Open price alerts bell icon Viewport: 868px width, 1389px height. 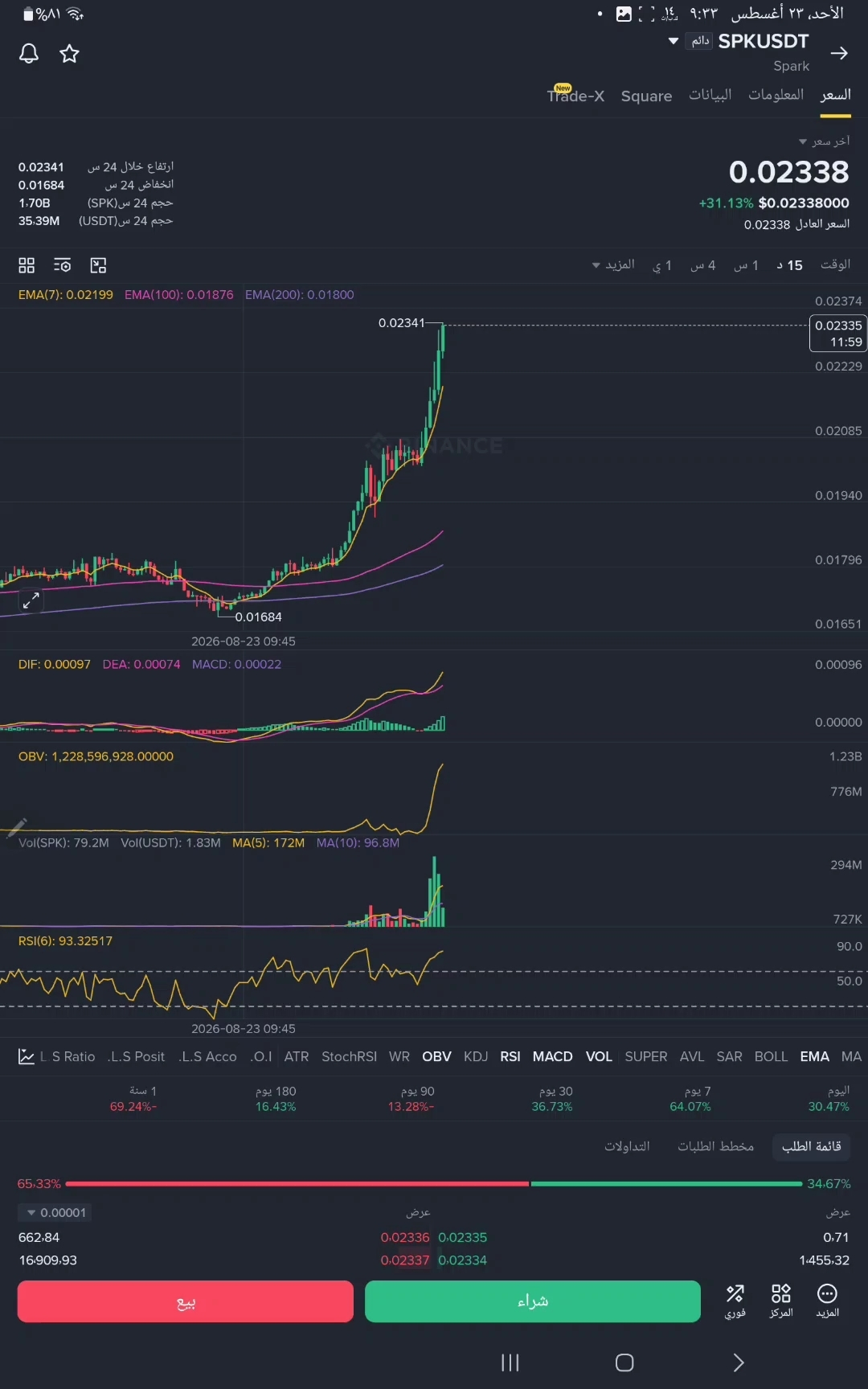(29, 54)
